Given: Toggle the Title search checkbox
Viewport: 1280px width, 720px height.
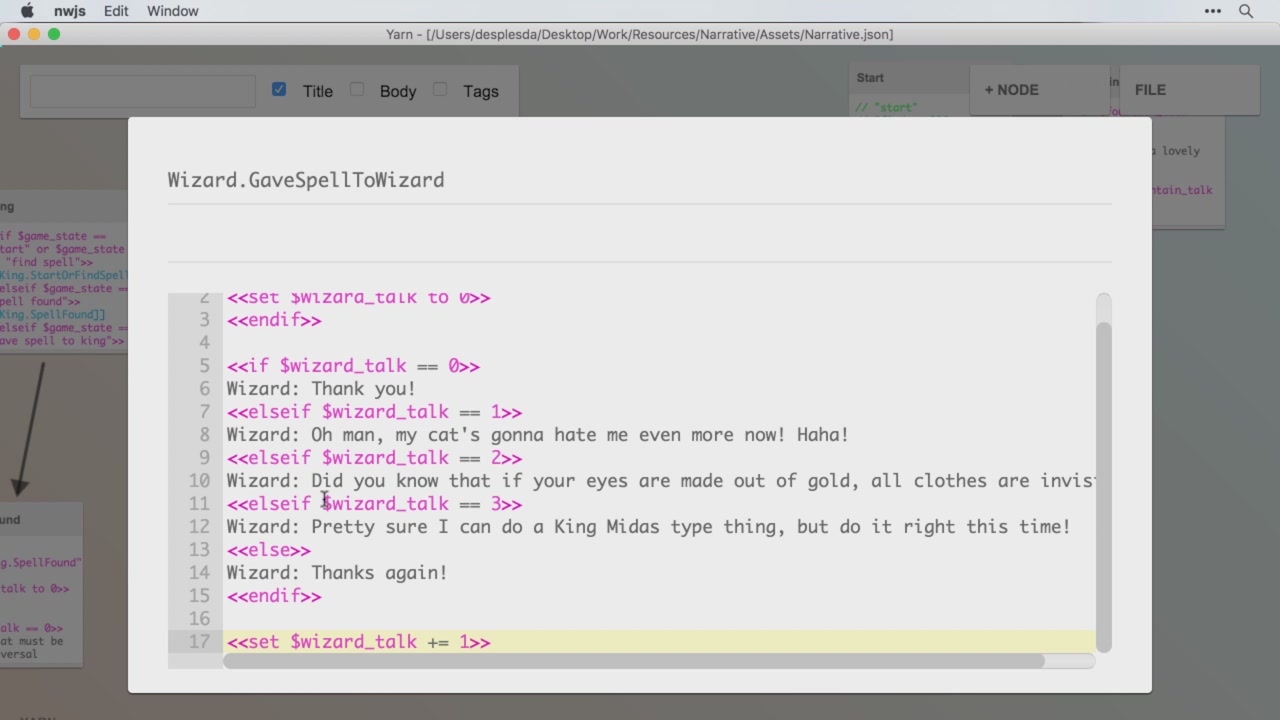Looking at the screenshot, I should coord(279,89).
